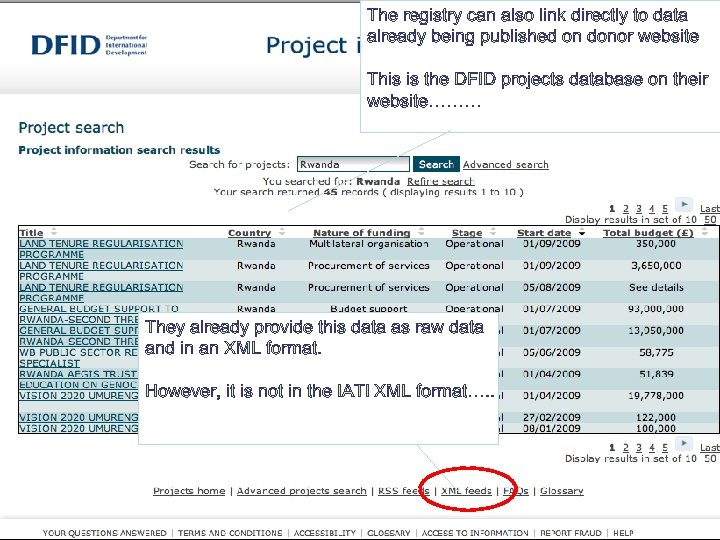The width and height of the screenshot is (720, 540).
Task: Click the 'Project search' heading
Action: [71, 128]
